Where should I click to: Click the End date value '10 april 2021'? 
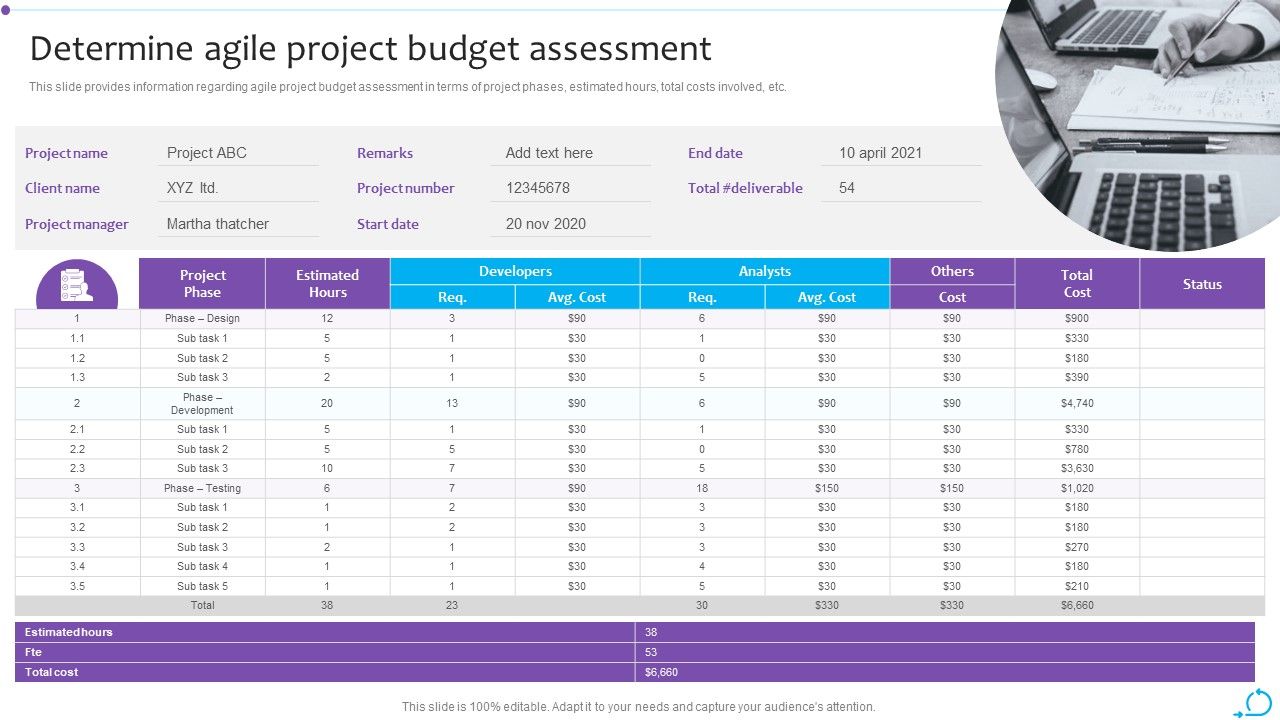[881, 153]
